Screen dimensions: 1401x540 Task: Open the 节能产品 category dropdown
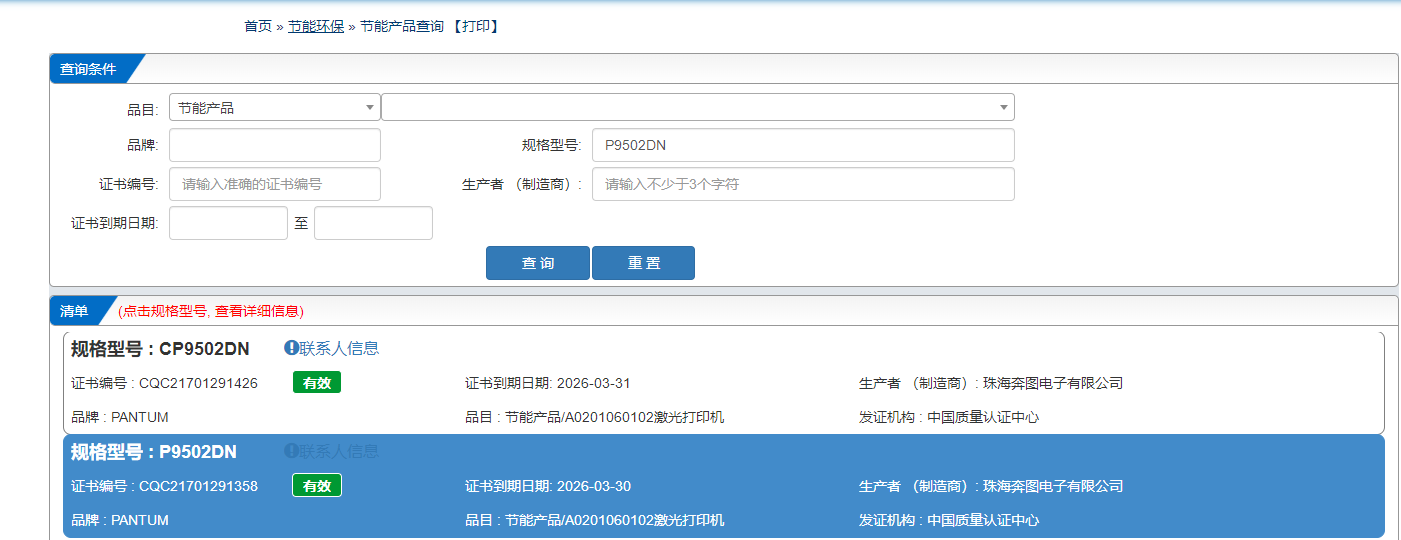tap(275, 107)
